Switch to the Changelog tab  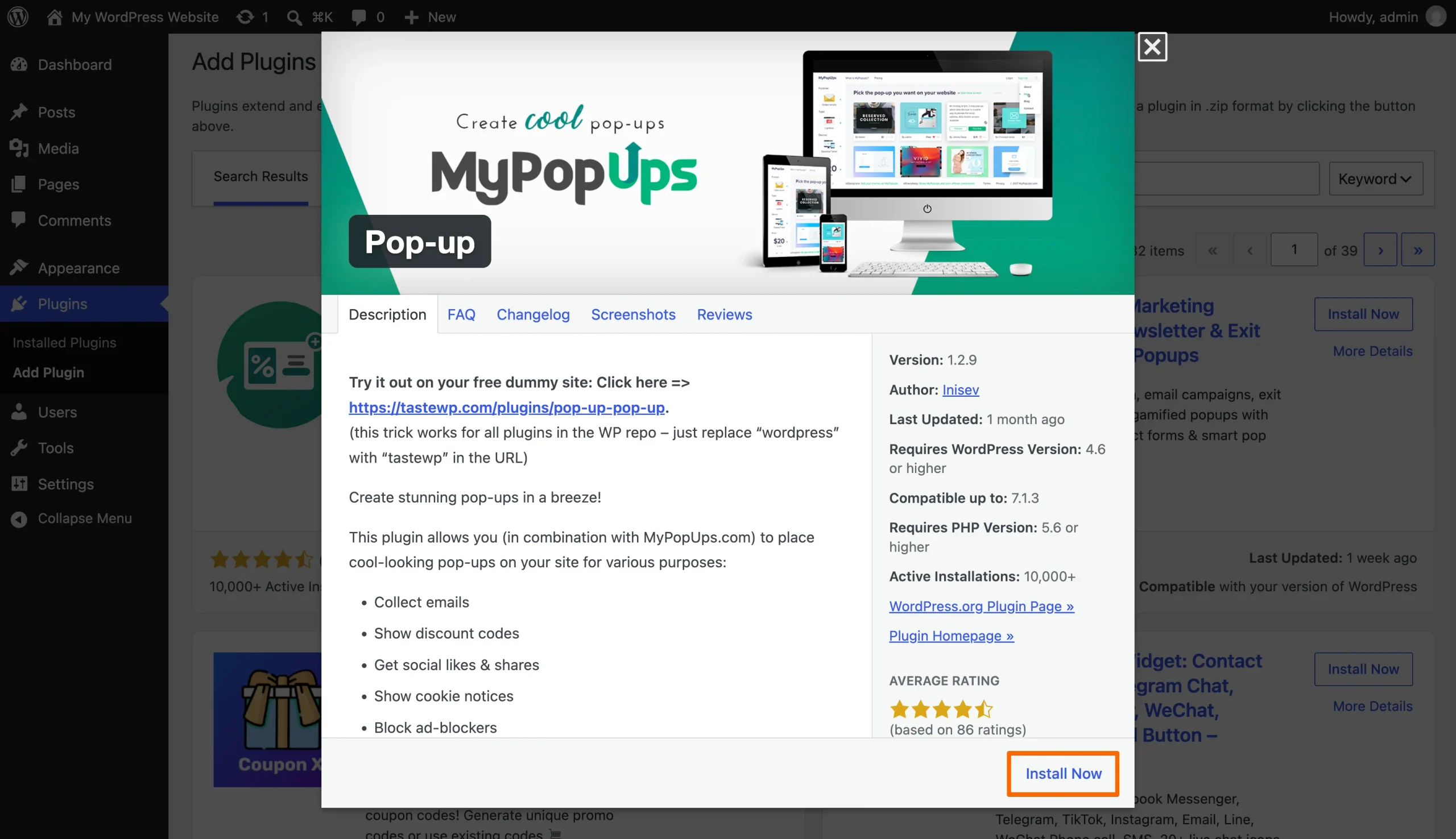point(533,315)
